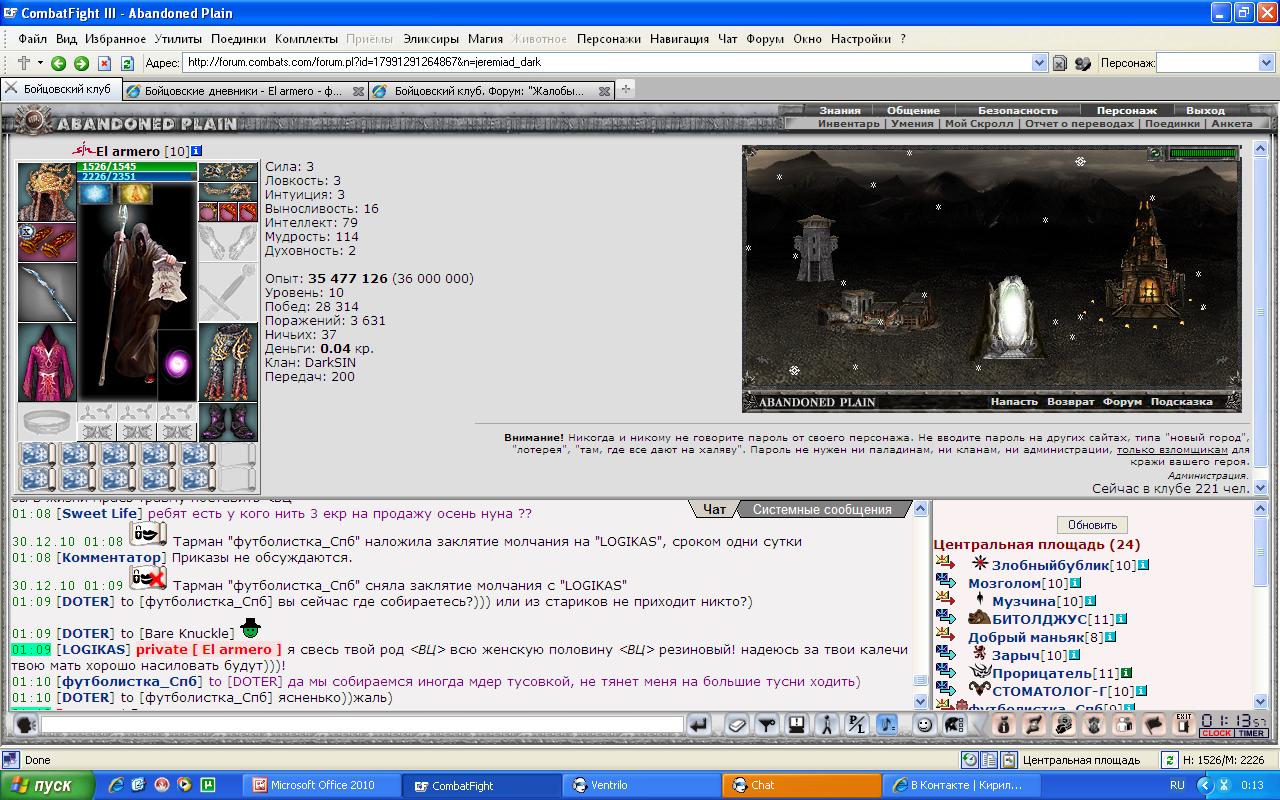Image resolution: width=1280 pixels, height=800 pixels.
Task: Click the blue snowflake effect icon
Action: (96, 194)
